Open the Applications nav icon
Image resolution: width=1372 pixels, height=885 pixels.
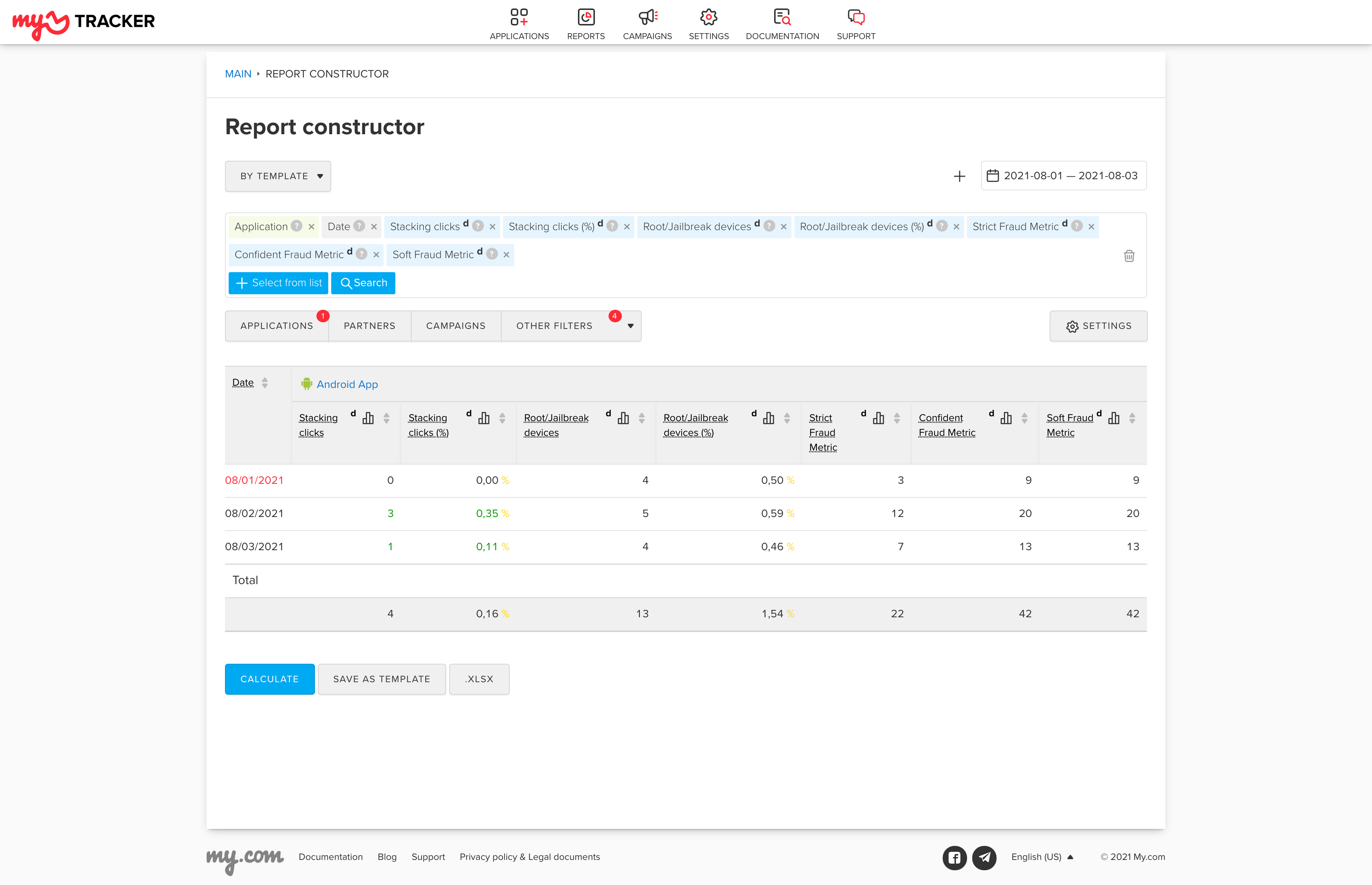(519, 17)
